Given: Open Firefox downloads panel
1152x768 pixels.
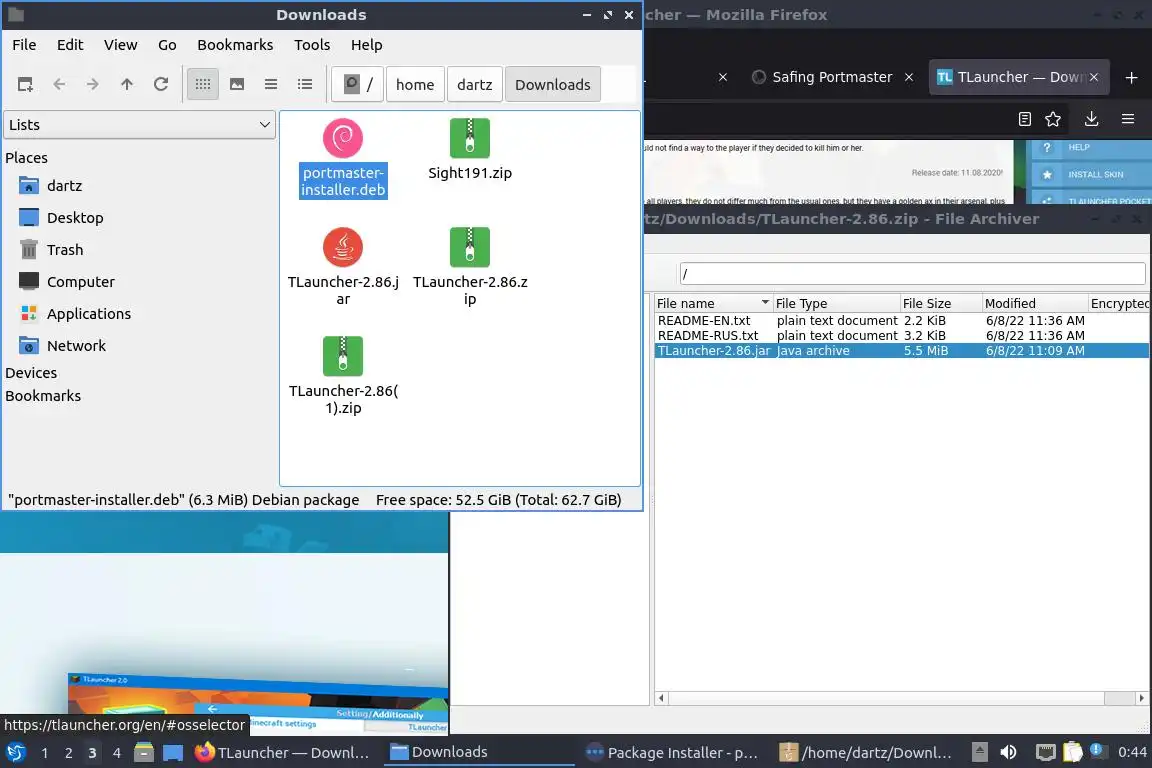Looking at the screenshot, I should 1091,119.
